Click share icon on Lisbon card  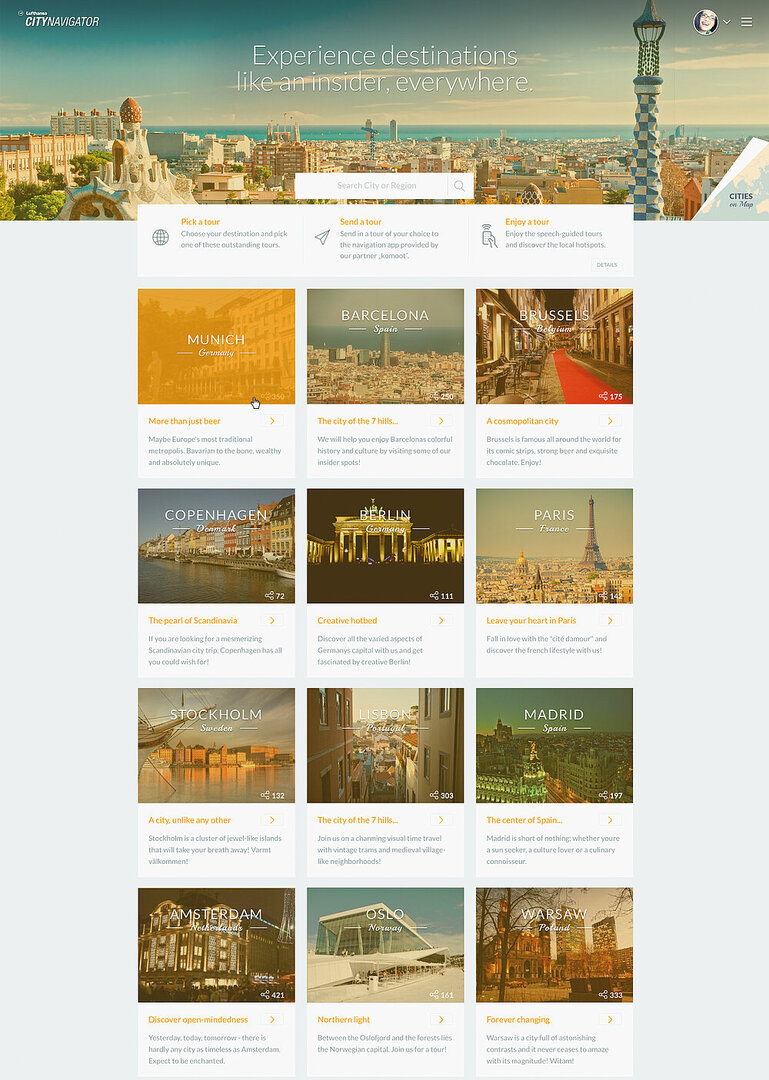(x=433, y=796)
